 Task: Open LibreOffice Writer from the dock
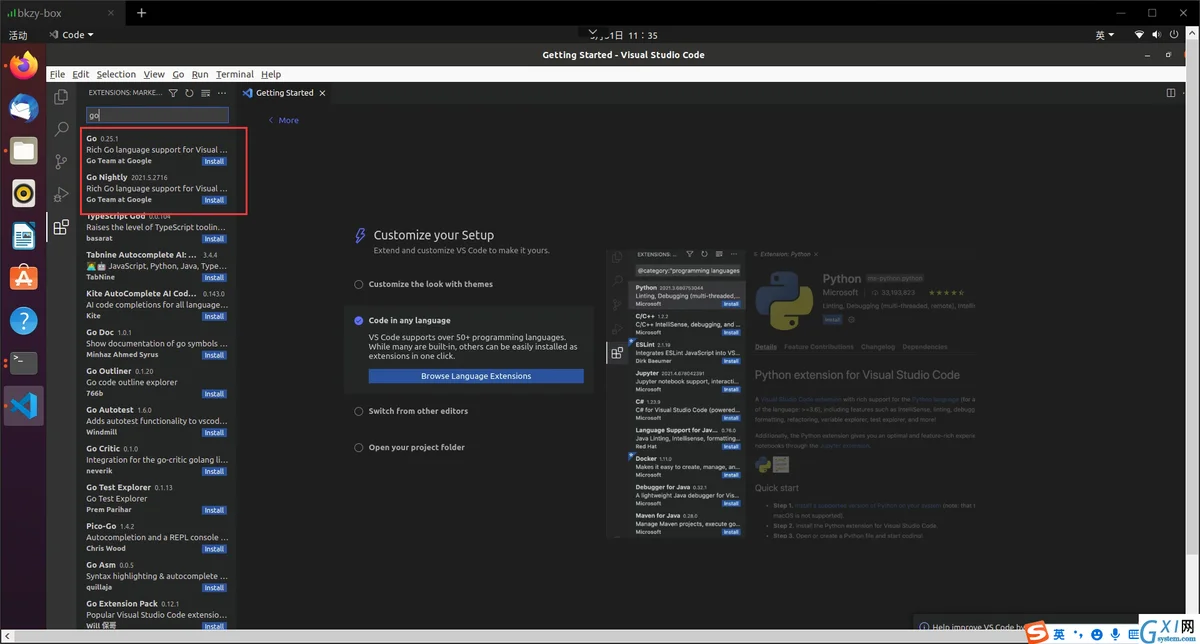point(24,236)
